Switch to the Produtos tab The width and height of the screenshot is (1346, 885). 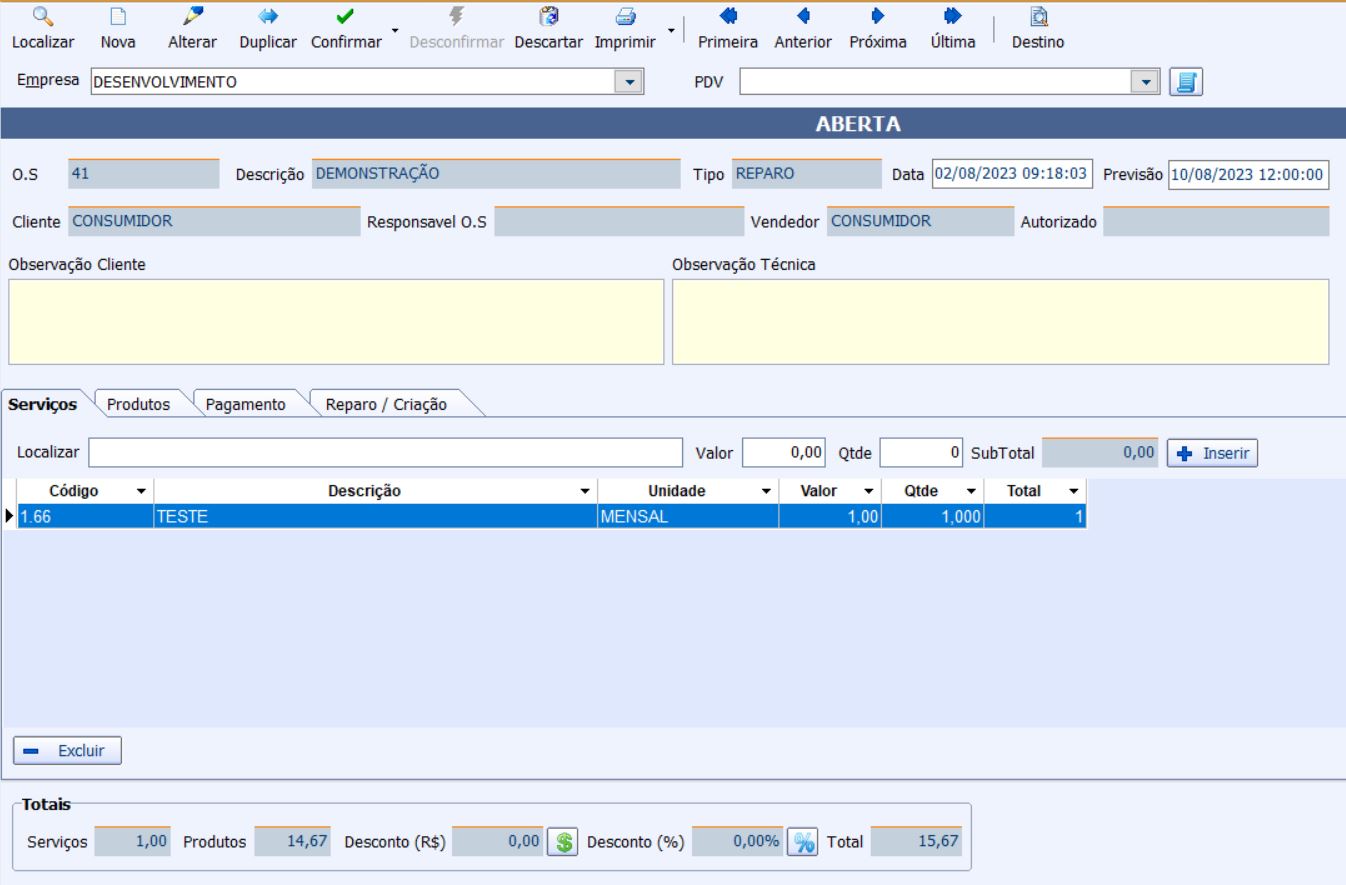coord(138,404)
